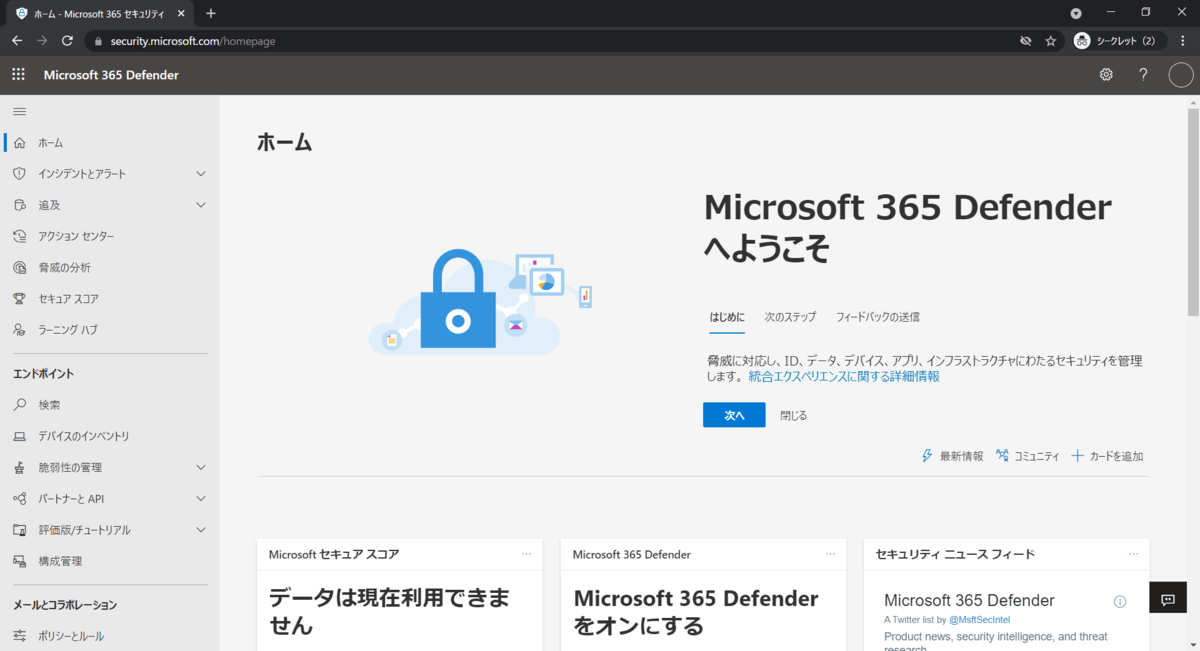Click the plus icon for カードを追加
This screenshot has width=1200, height=651.
point(1077,456)
